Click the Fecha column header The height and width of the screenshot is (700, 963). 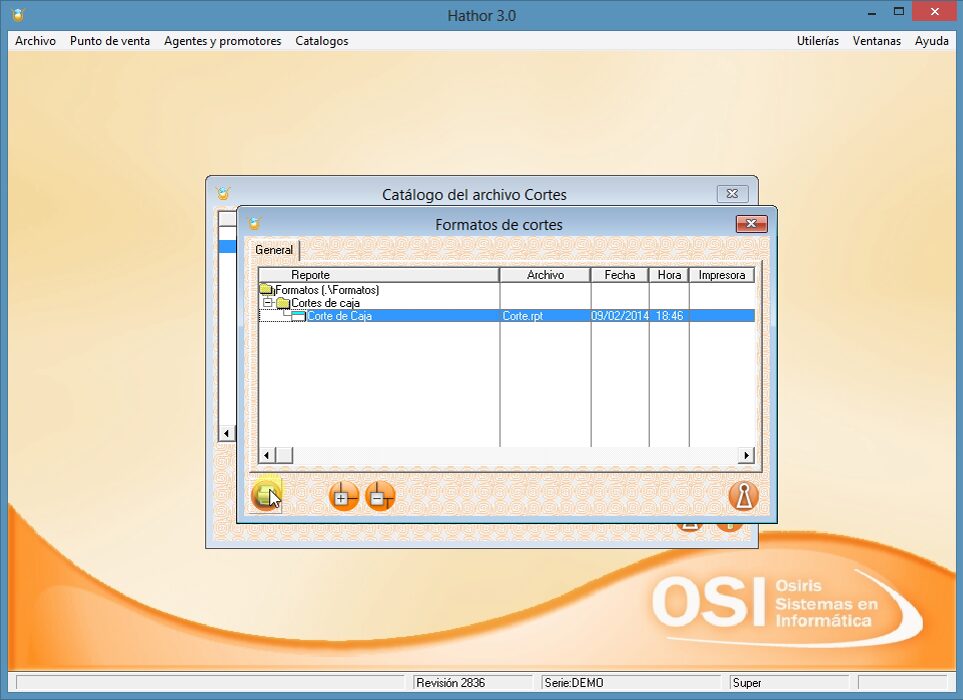tap(620, 275)
